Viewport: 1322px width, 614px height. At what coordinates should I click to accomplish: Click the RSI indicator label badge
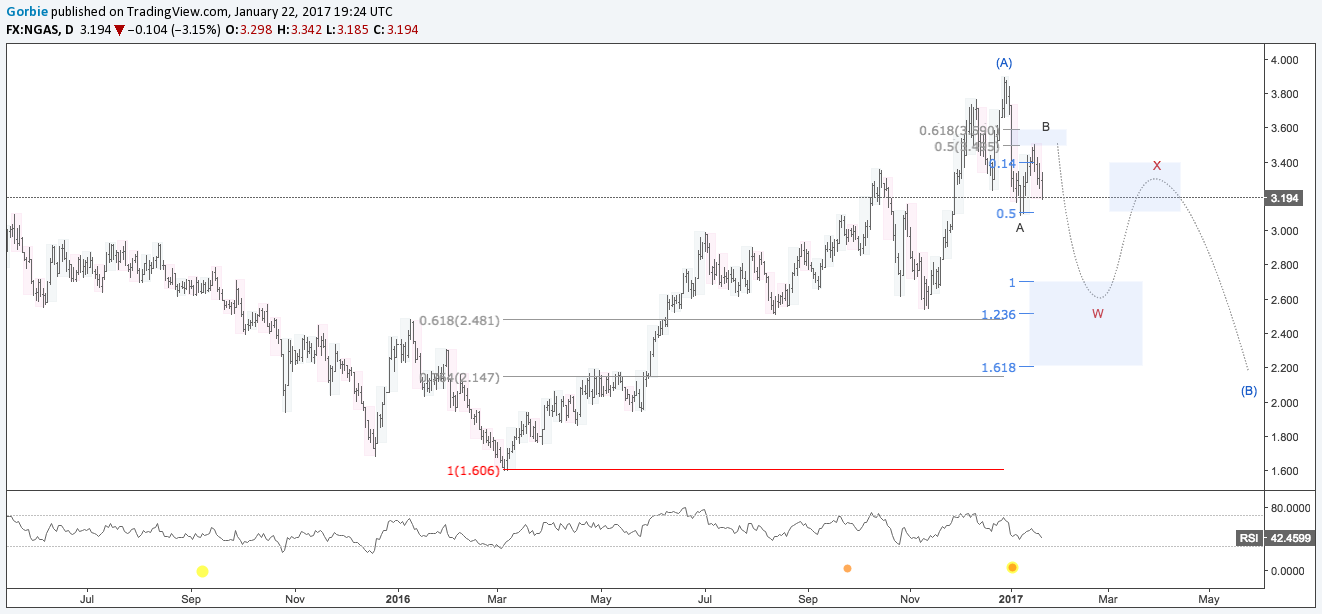point(1249,538)
